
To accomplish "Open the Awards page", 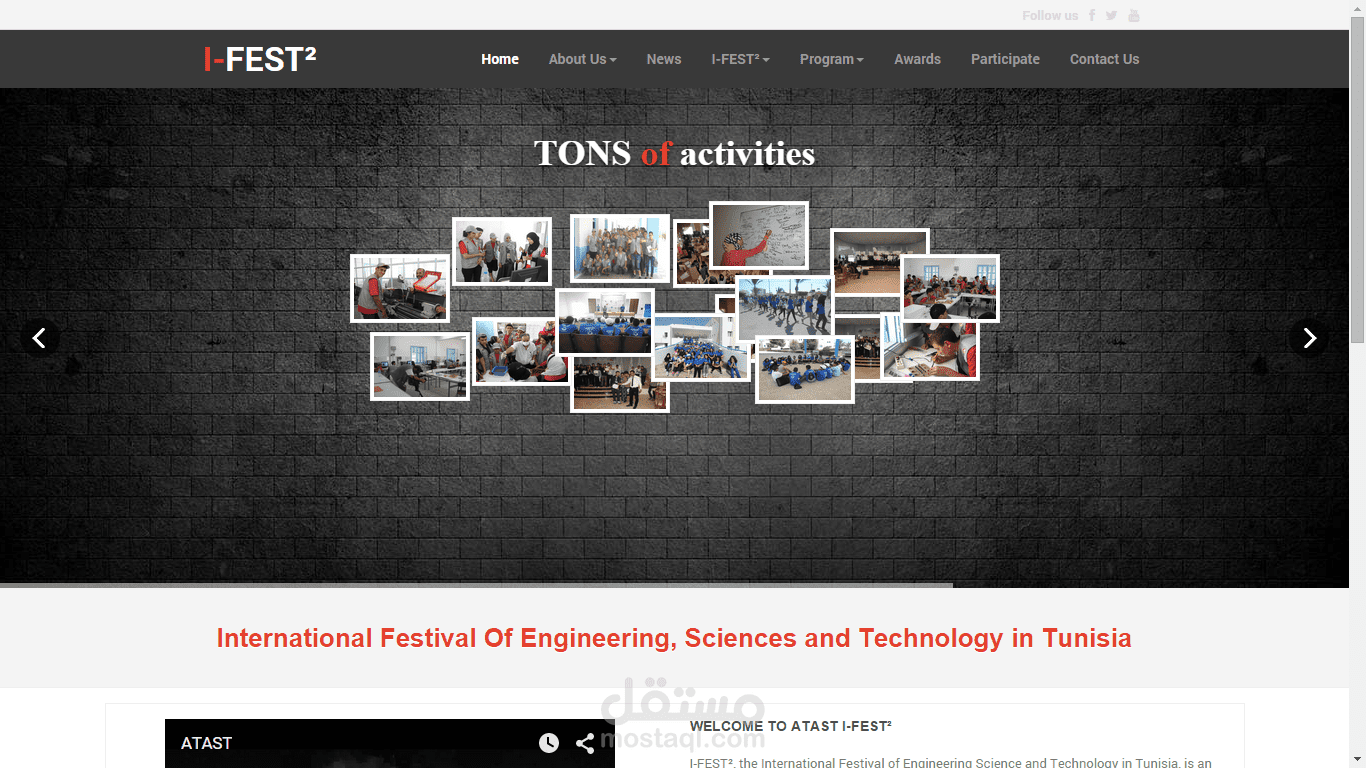I will click(917, 59).
